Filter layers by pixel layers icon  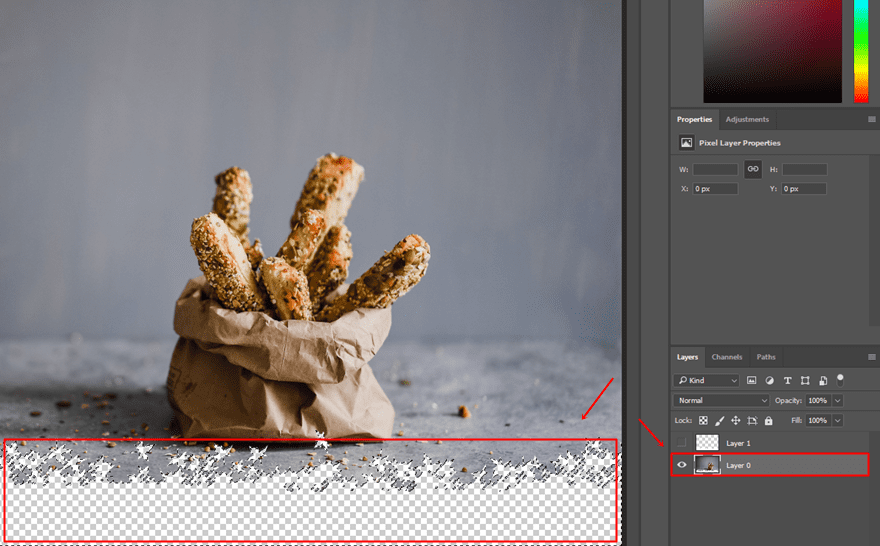751,380
